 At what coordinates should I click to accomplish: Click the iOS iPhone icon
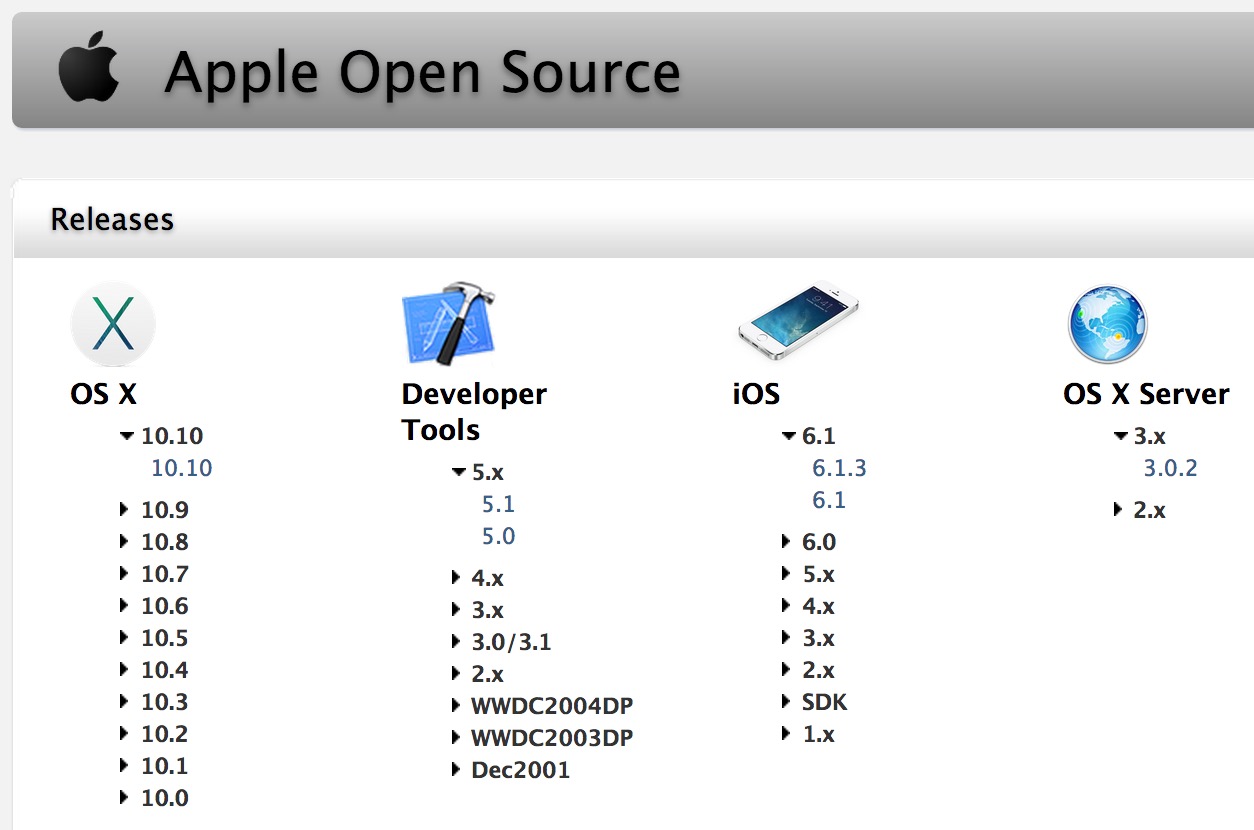coord(797,322)
